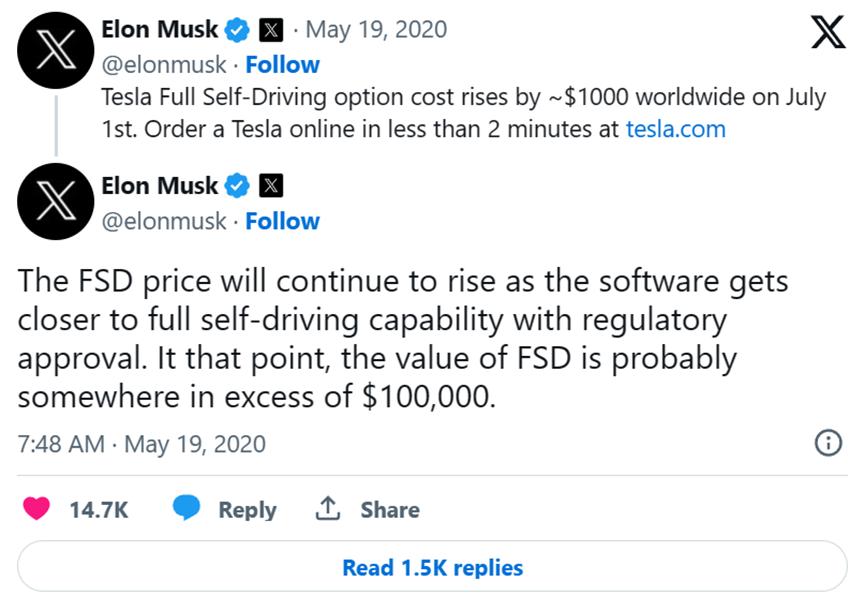
Task: Click the second tweet's profile avatar
Action: click(x=56, y=201)
